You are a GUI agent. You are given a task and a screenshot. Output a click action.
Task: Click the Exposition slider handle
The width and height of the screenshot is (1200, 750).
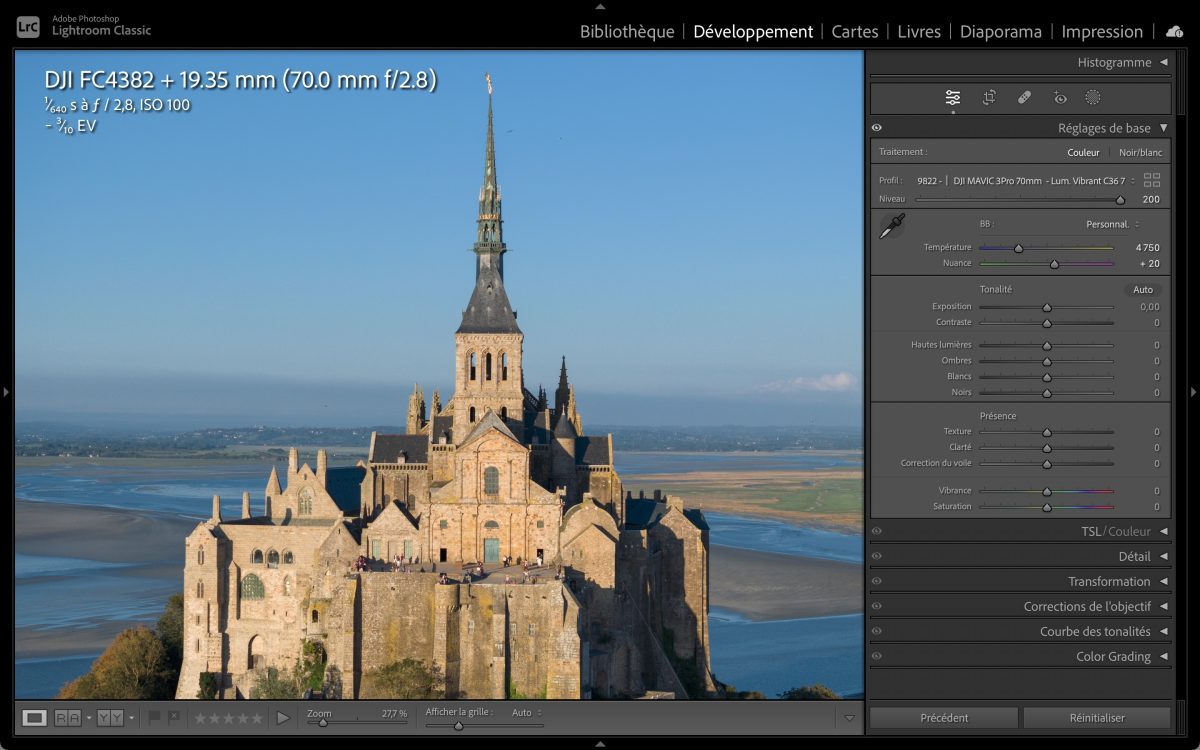(1047, 308)
